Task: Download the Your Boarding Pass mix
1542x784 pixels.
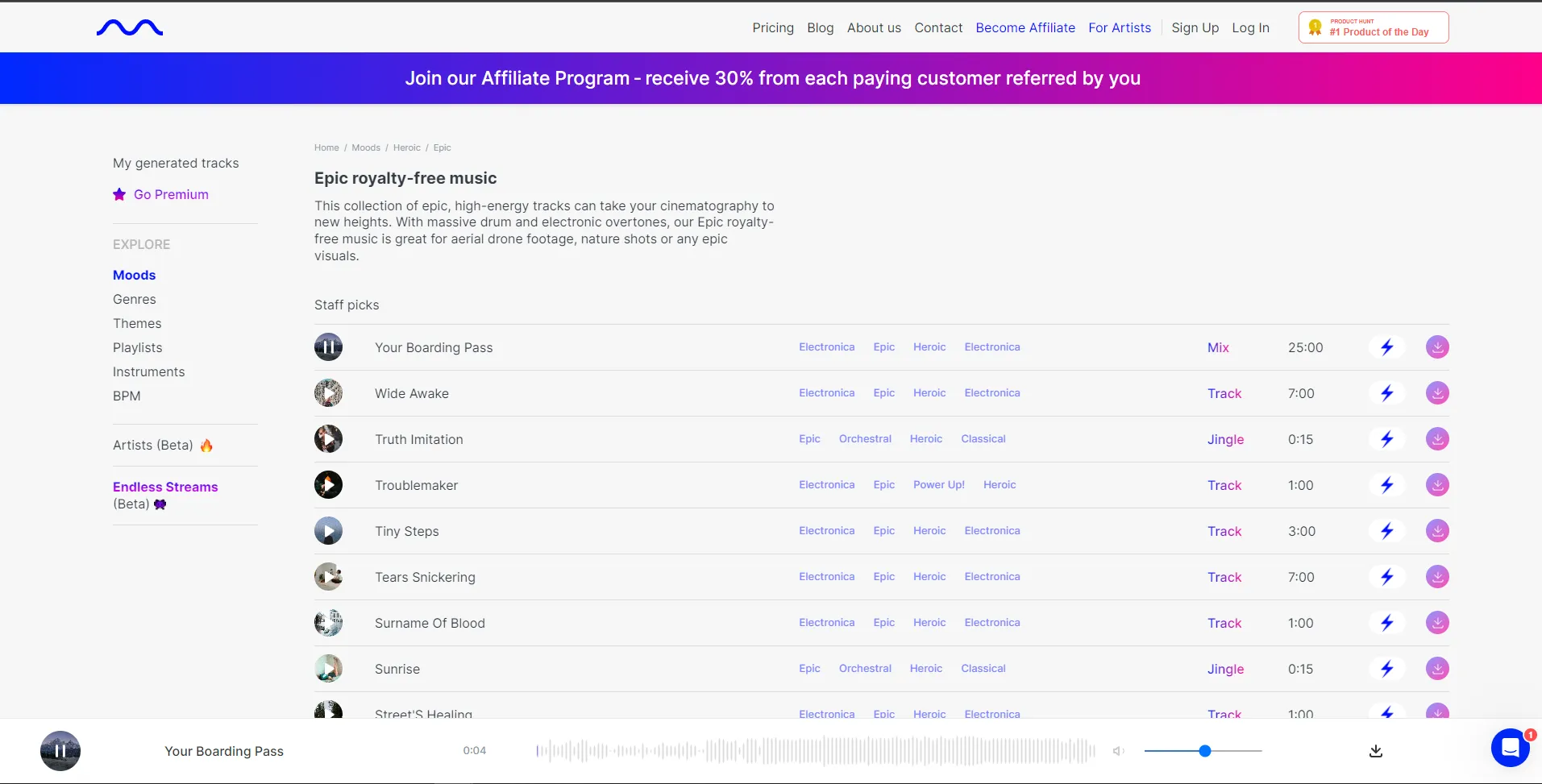Action: [1437, 347]
